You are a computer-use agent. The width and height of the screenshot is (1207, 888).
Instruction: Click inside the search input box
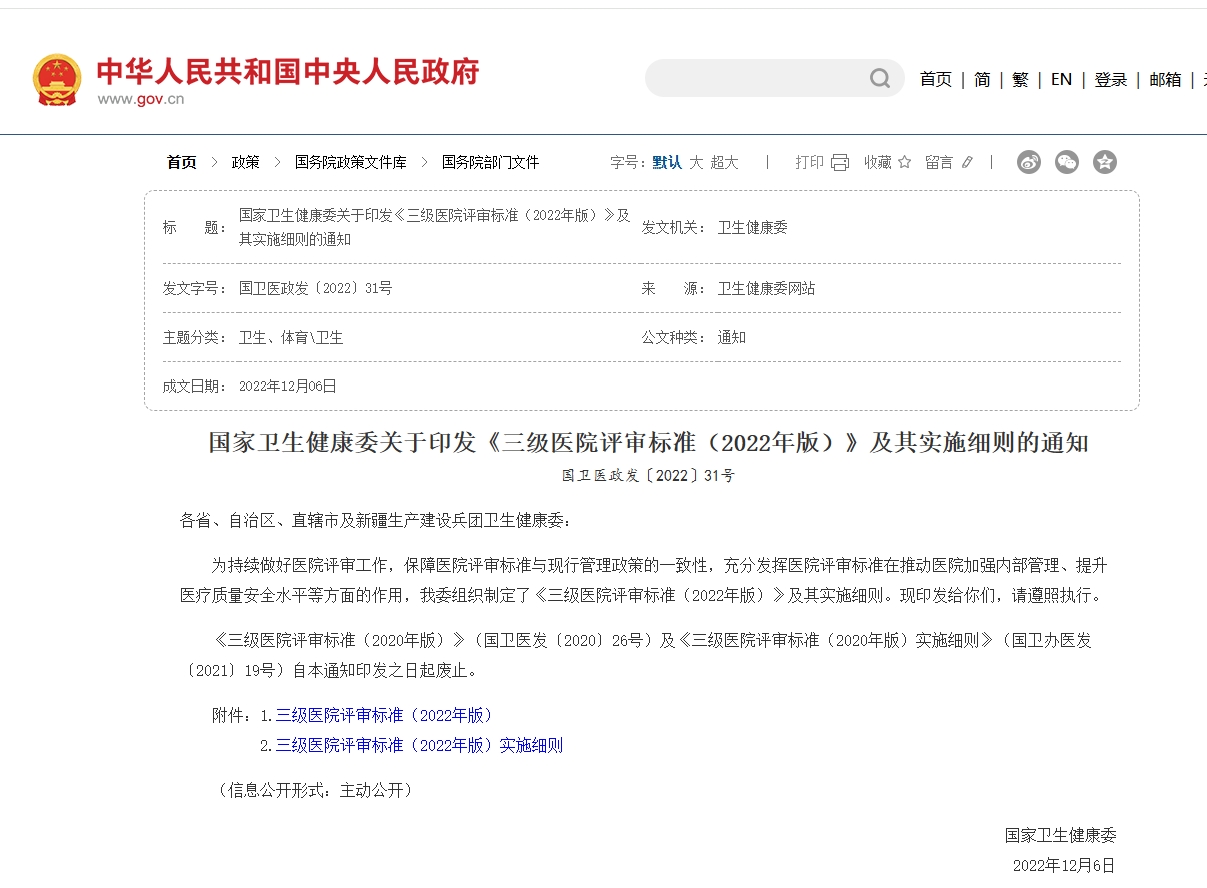755,79
